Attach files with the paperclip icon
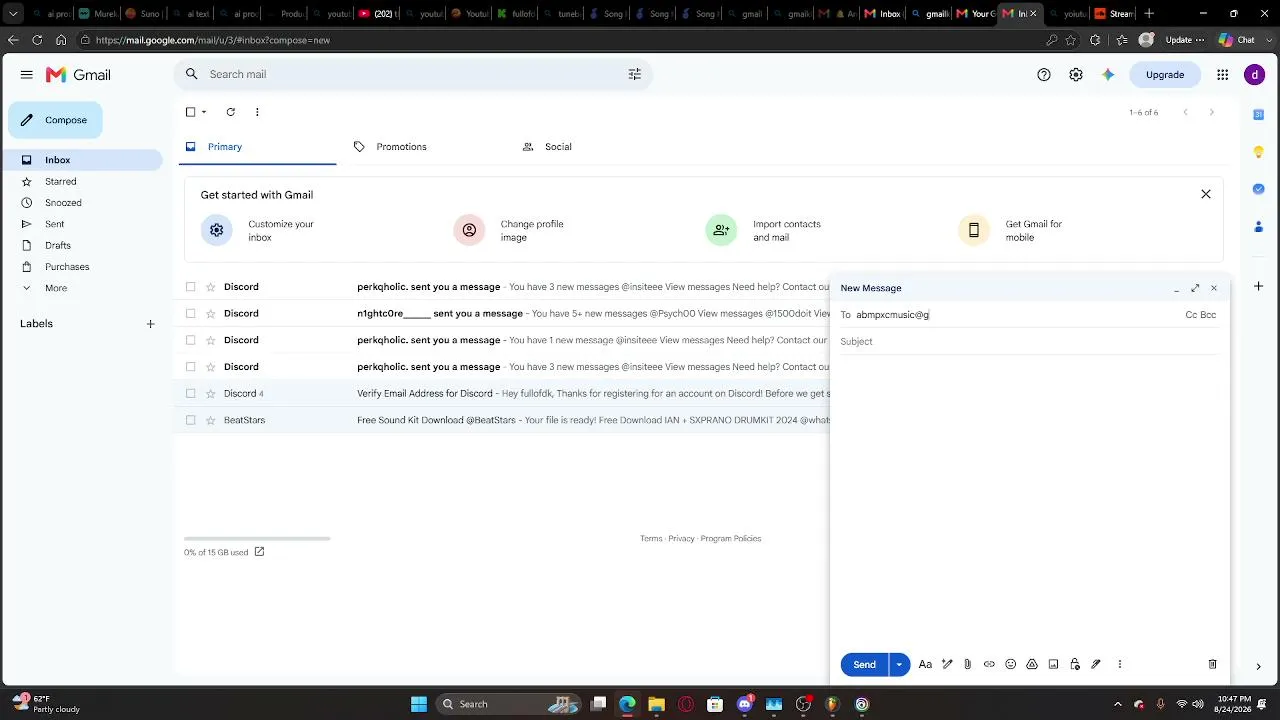The width and height of the screenshot is (1280, 720). (x=968, y=664)
